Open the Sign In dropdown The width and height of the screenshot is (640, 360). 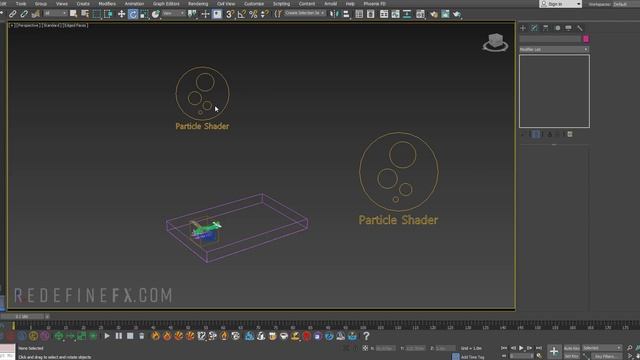(x=560, y=4)
